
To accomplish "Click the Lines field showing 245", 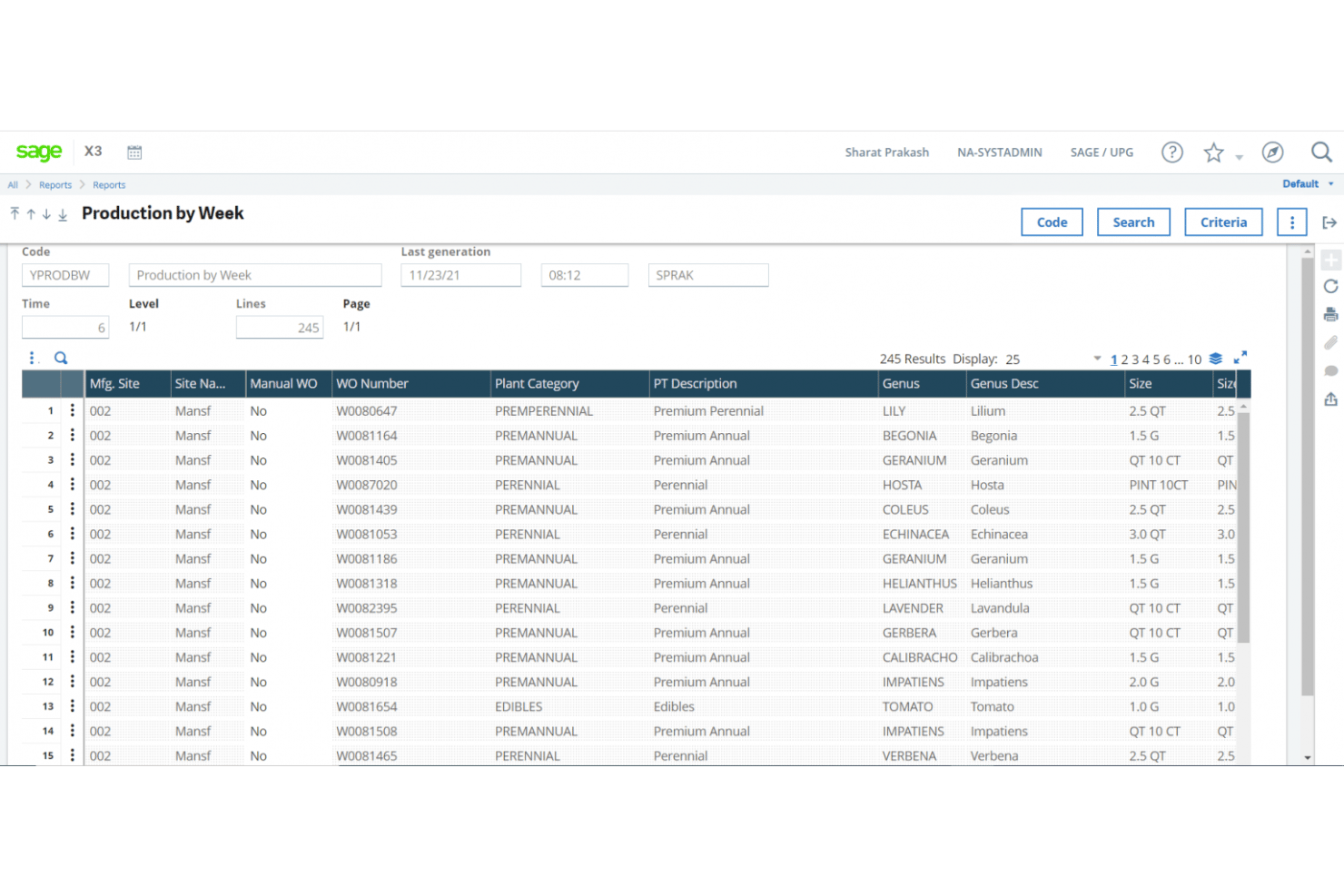I will pyautogui.click(x=280, y=327).
